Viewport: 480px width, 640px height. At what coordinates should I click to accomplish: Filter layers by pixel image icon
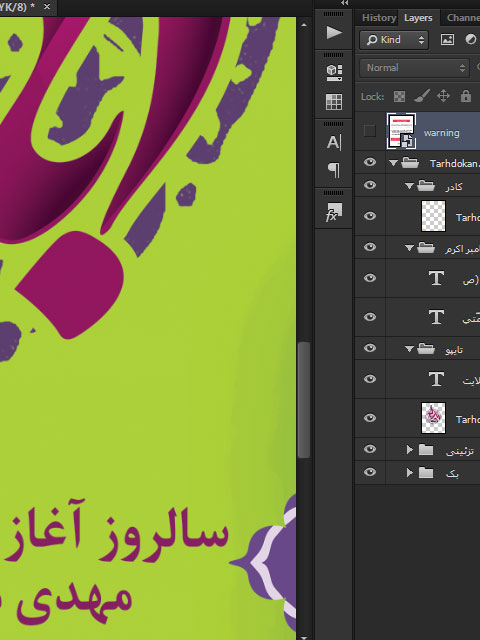447,40
